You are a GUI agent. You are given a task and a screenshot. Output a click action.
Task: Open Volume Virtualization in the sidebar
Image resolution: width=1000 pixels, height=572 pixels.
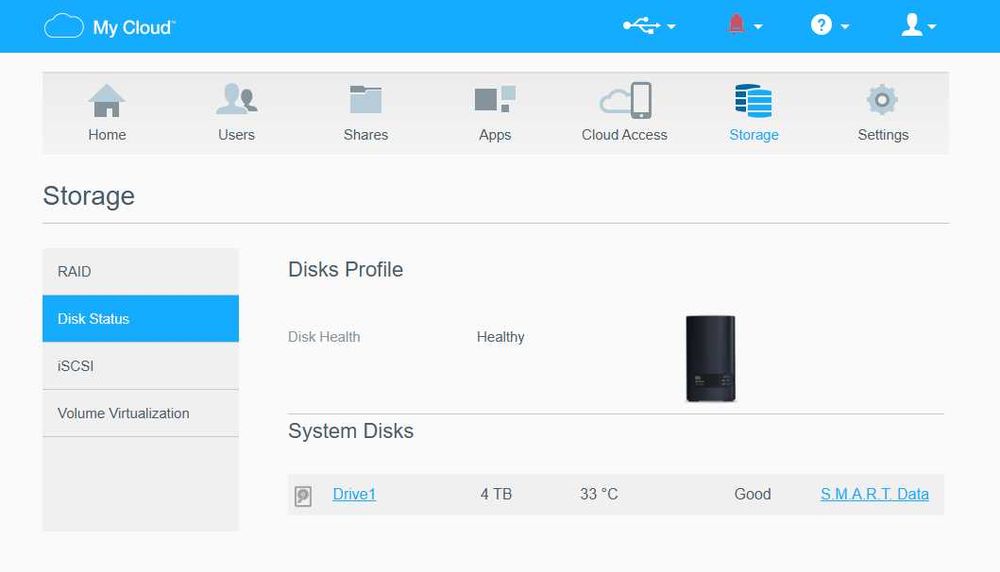click(141, 413)
